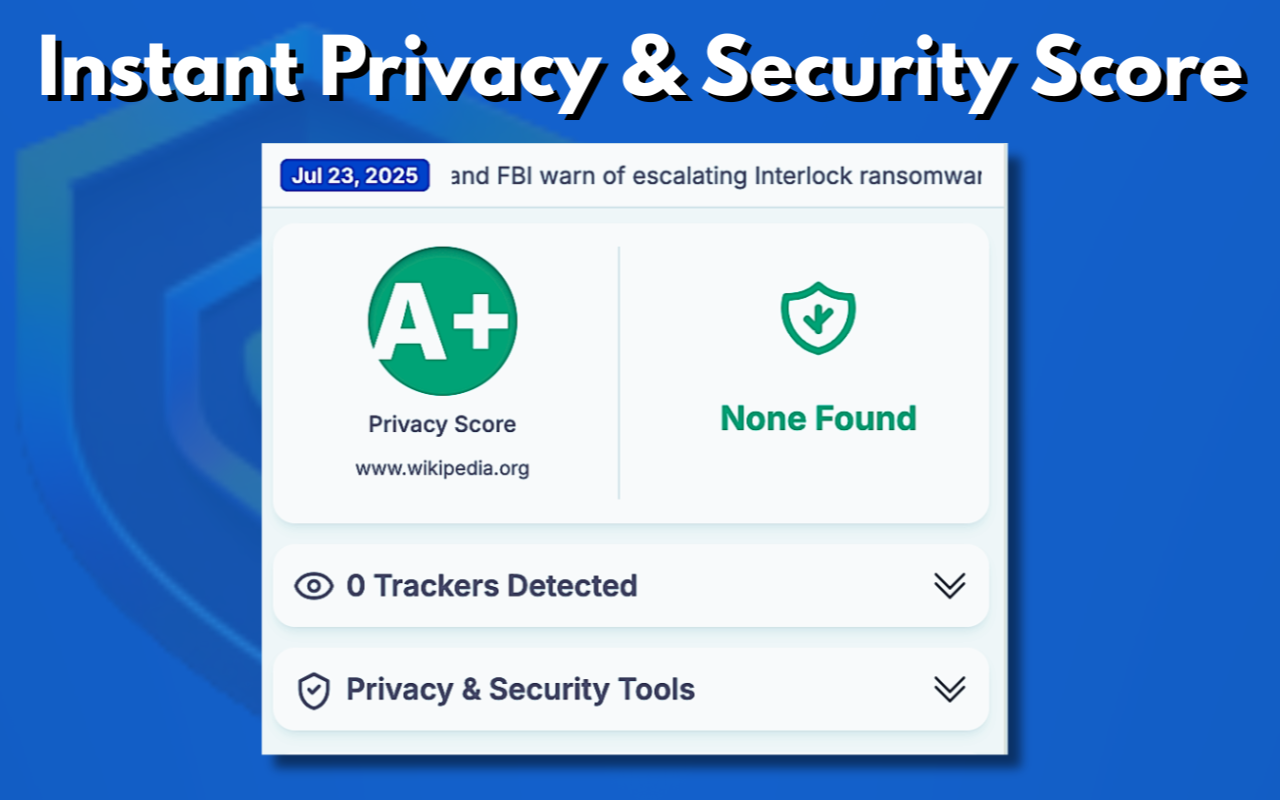Click the Privacy Score label text

point(442,424)
